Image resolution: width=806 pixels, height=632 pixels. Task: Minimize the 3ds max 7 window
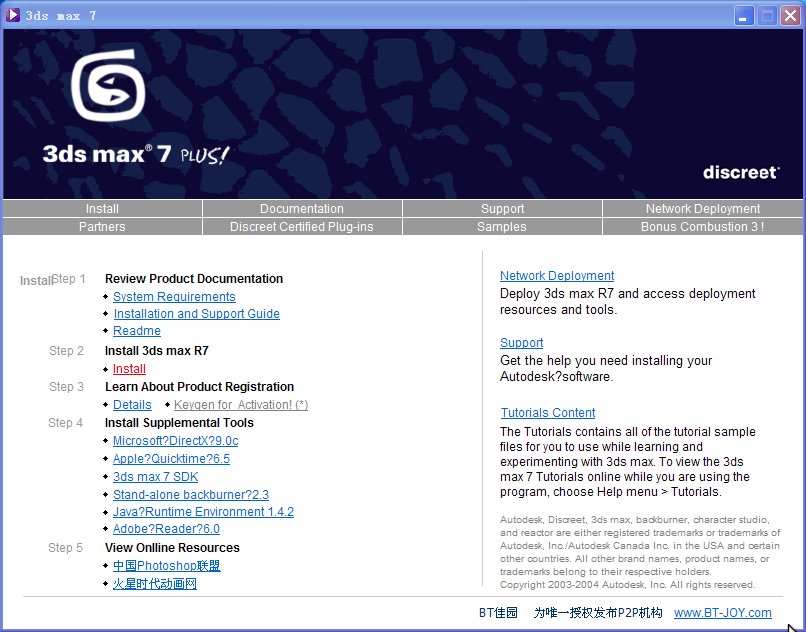[x=743, y=15]
